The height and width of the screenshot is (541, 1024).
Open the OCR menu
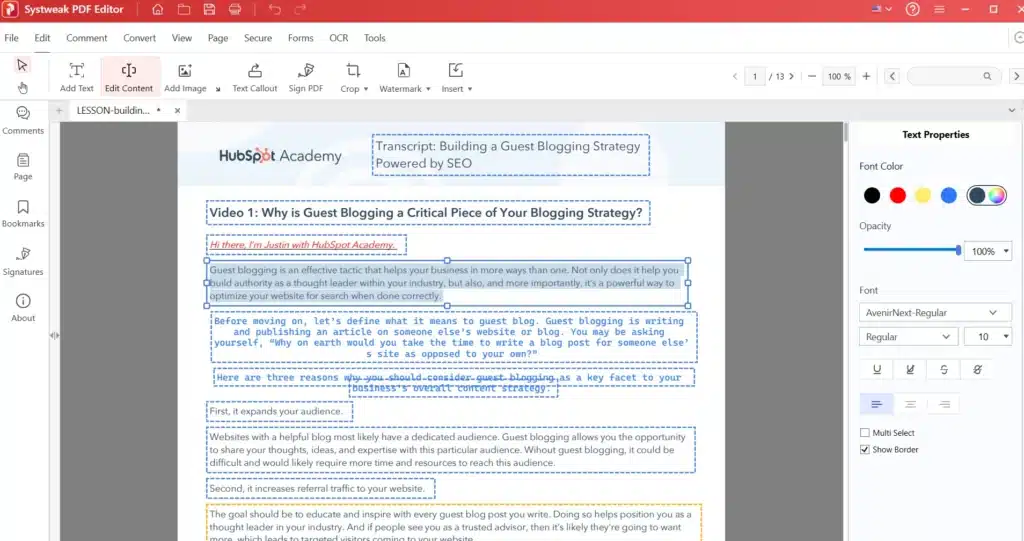tap(338, 38)
